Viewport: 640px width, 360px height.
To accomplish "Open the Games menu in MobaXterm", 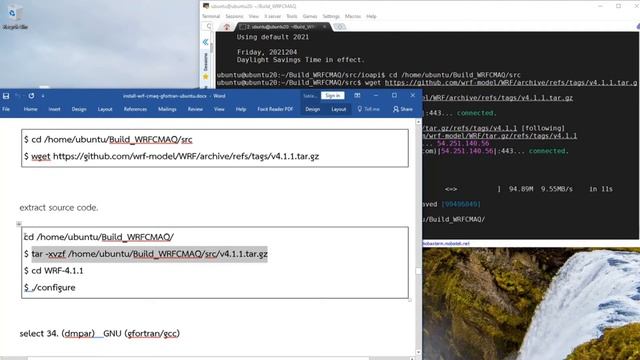I will pyautogui.click(x=310, y=16).
